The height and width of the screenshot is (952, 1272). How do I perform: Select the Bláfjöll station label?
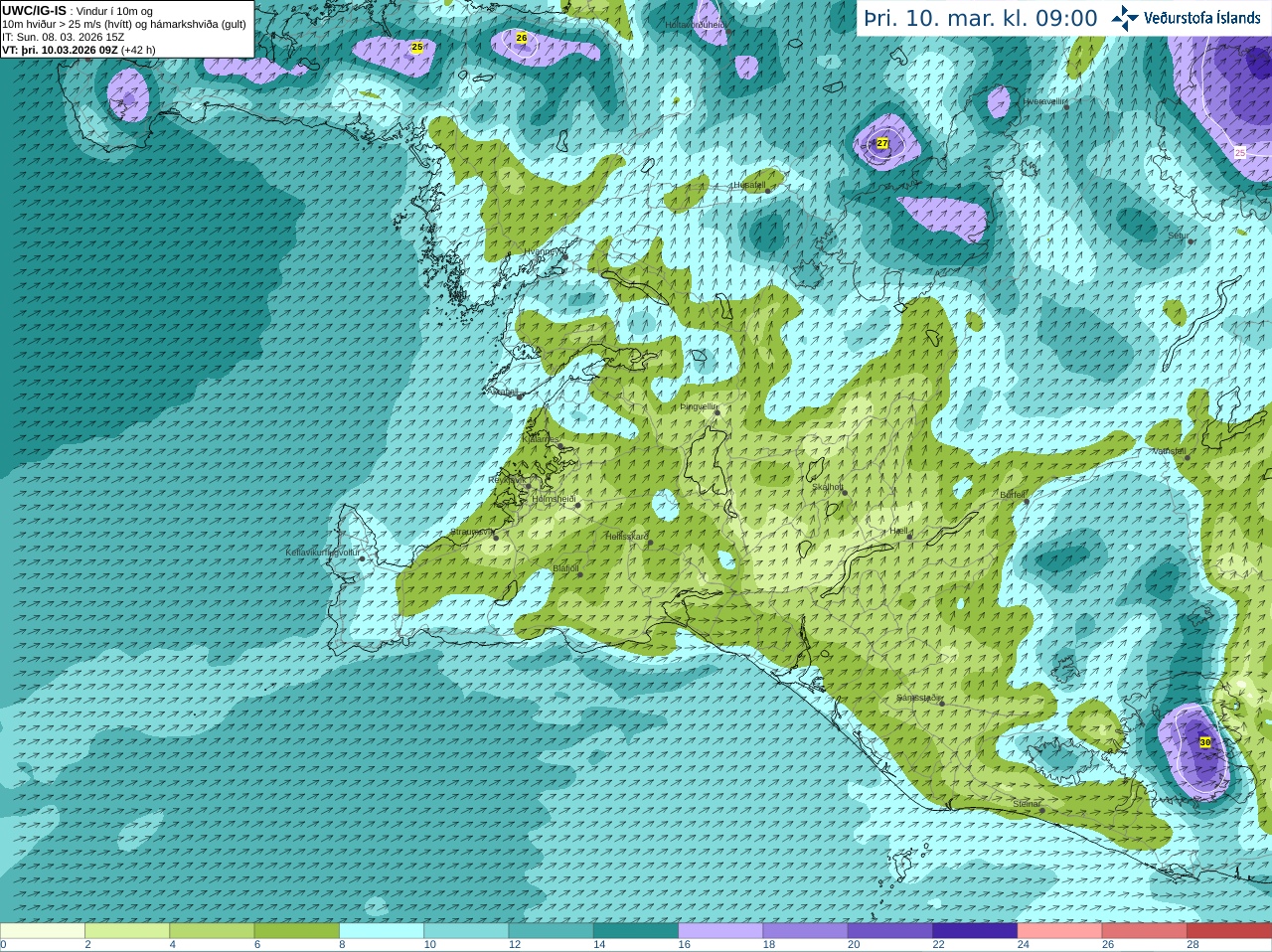point(565,568)
